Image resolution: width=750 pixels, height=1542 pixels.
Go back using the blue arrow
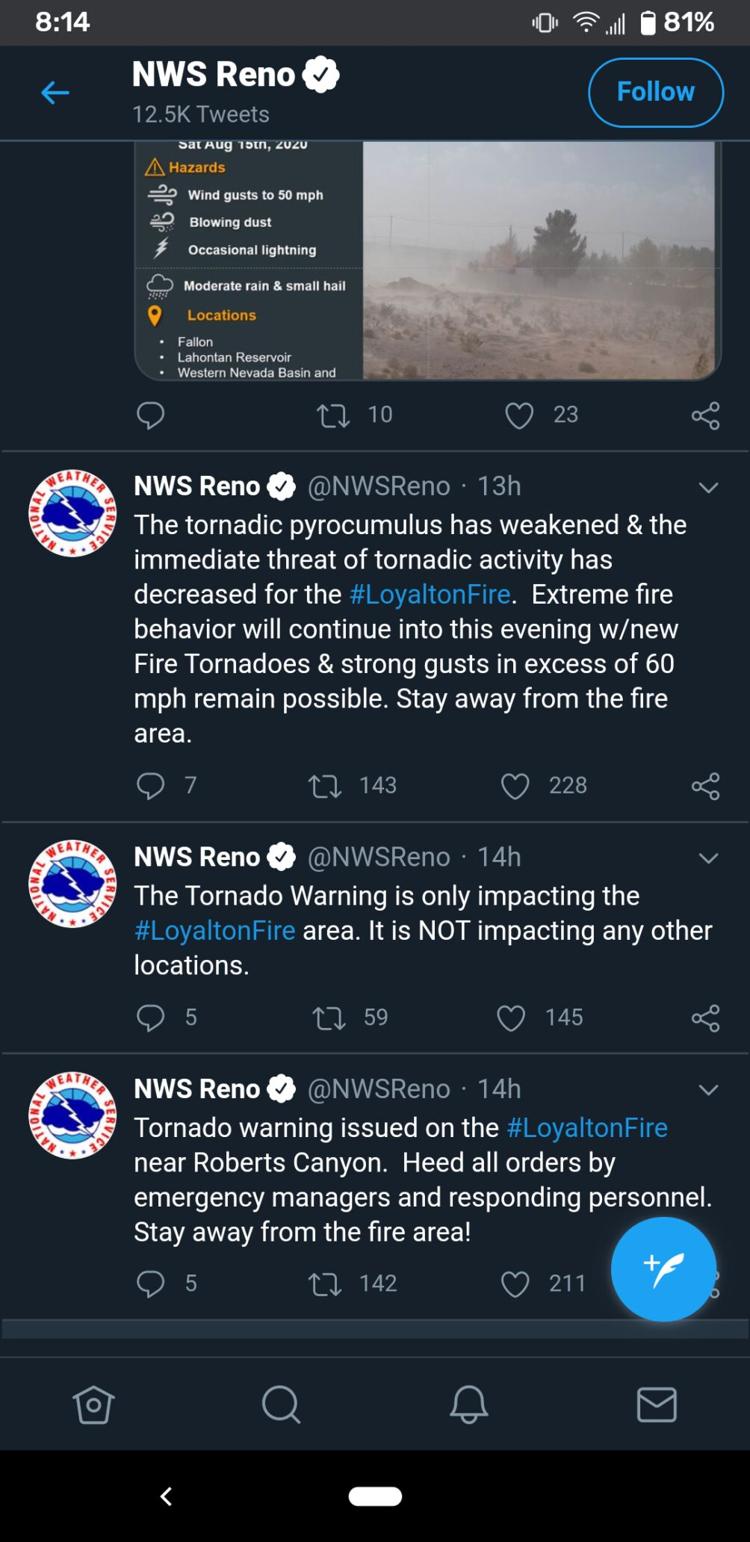[55, 93]
